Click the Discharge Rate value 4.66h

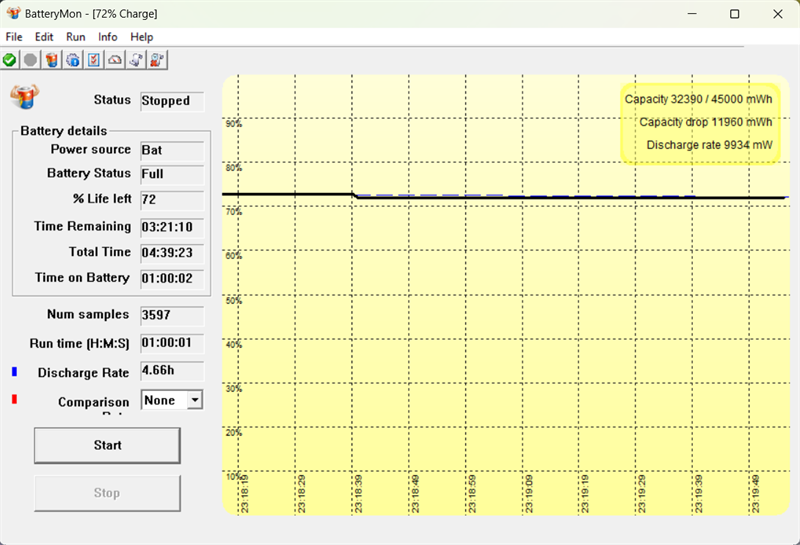click(x=172, y=370)
